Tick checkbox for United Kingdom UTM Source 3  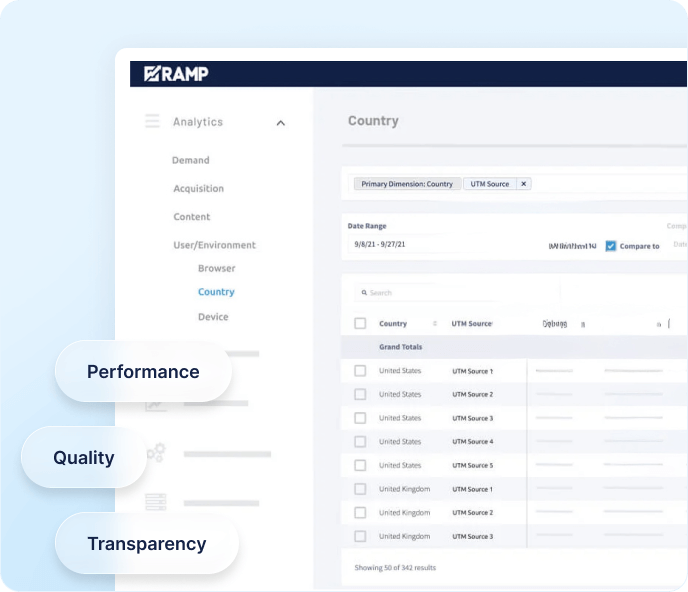(x=360, y=537)
